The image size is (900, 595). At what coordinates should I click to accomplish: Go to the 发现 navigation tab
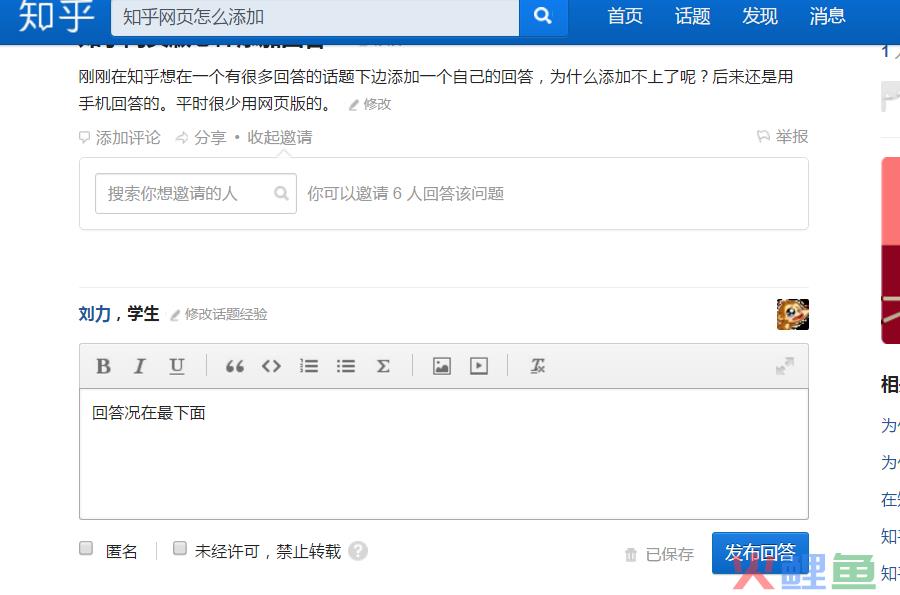click(x=760, y=16)
